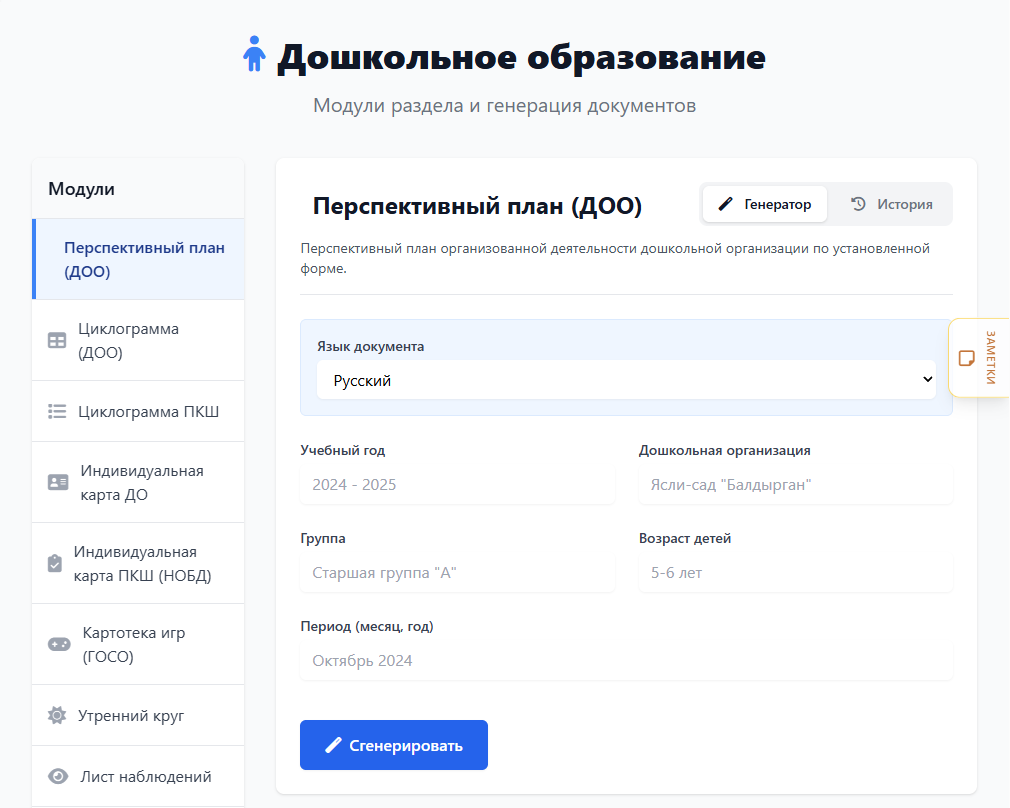Open the Лист наблюдений module

point(138,776)
